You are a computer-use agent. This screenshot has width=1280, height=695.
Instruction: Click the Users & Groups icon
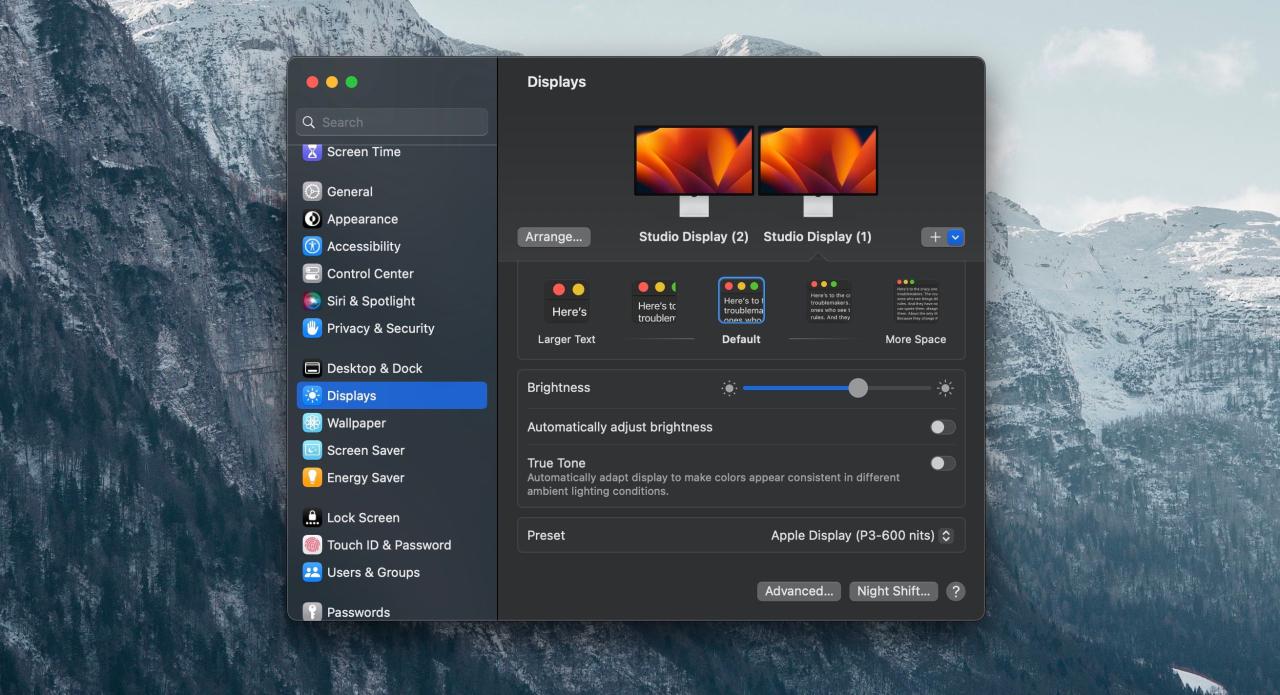[x=312, y=572]
